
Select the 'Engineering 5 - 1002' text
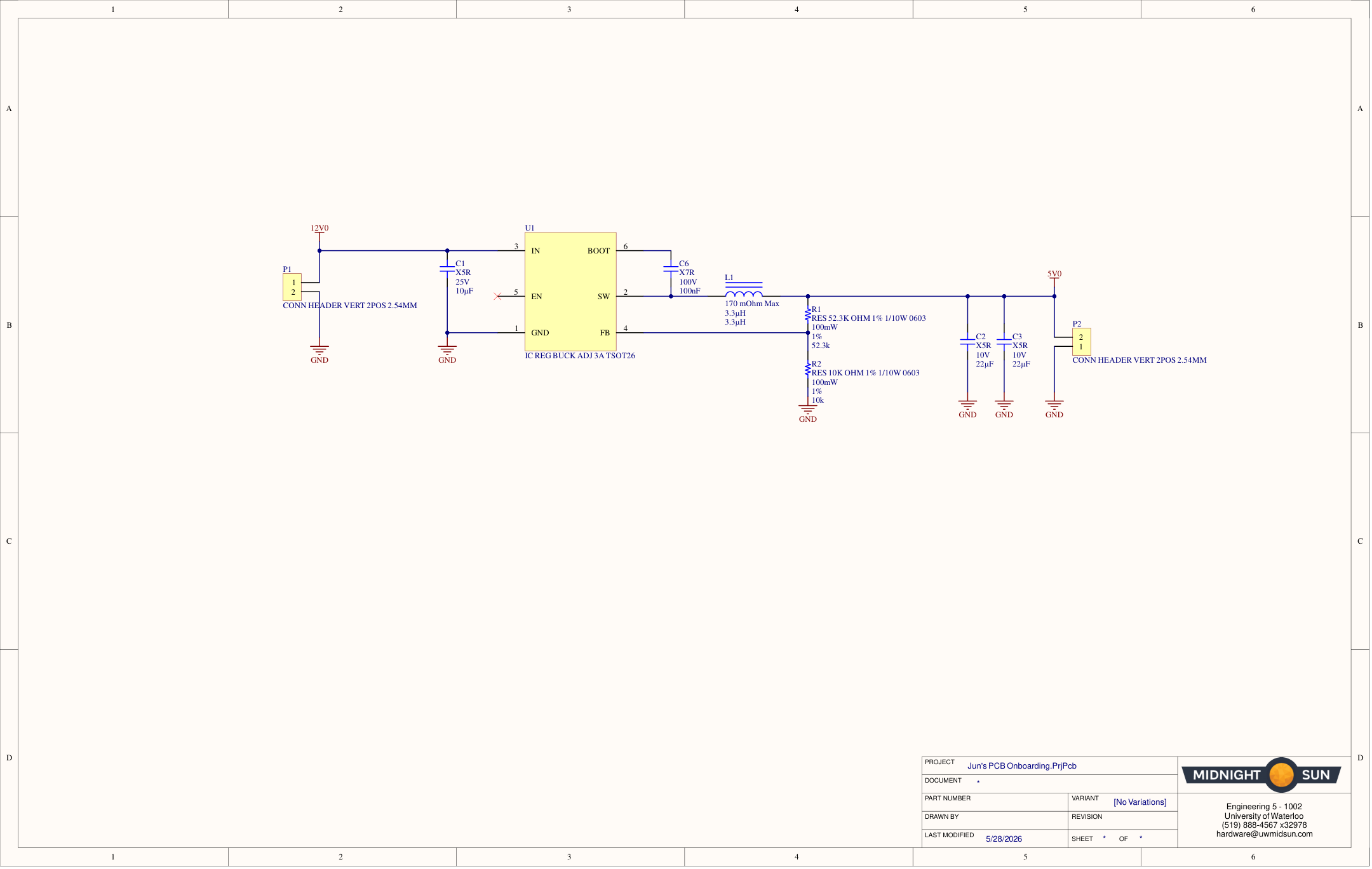point(1264,807)
